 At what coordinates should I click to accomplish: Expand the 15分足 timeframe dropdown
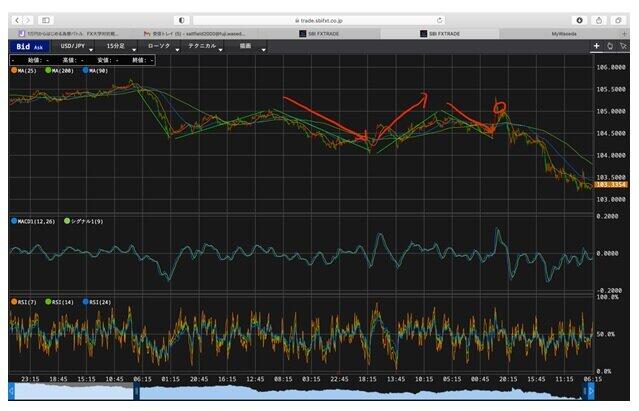pyautogui.click(x=116, y=46)
